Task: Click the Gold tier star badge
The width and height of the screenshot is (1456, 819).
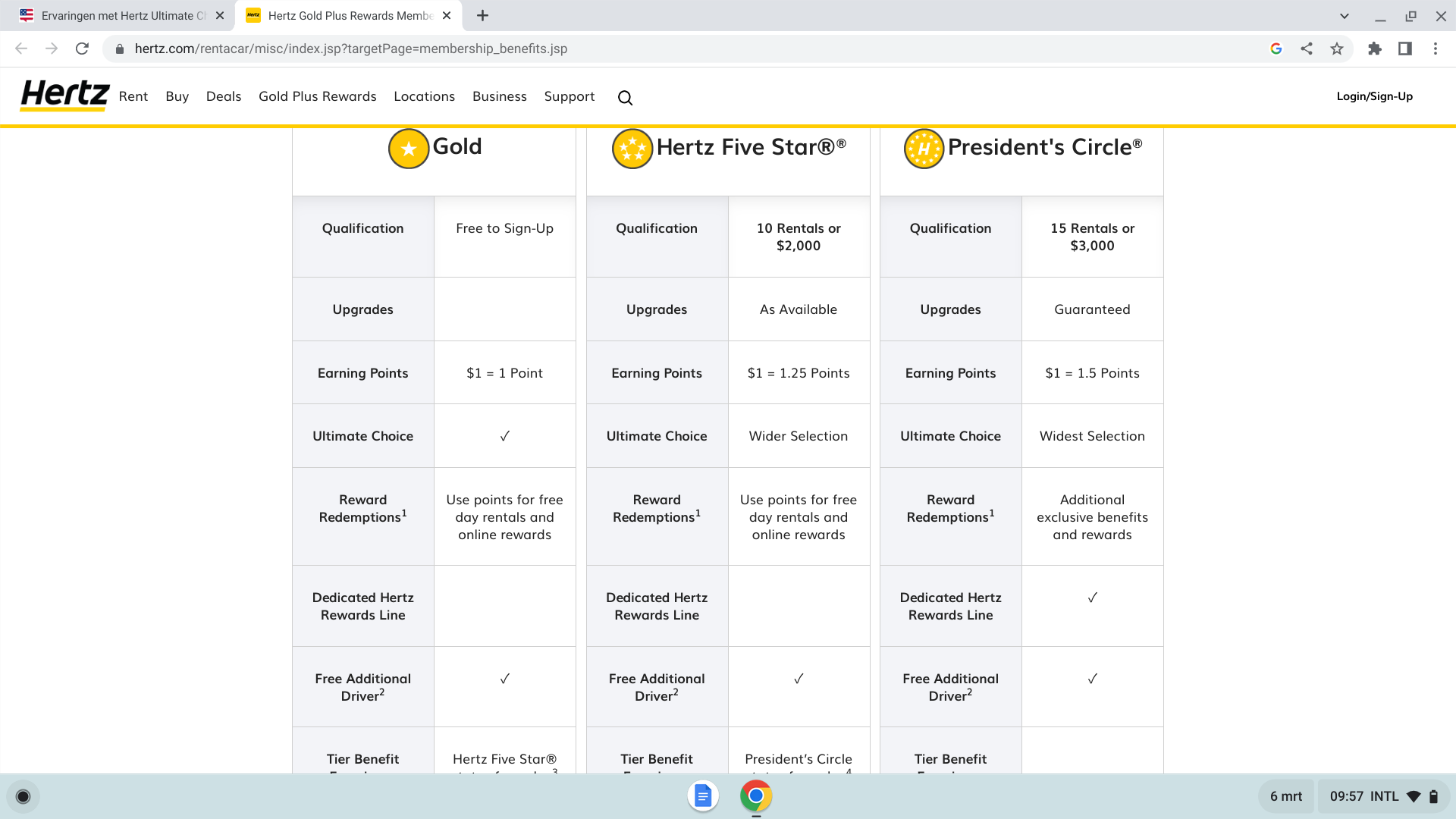Action: [x=409, y=149]
